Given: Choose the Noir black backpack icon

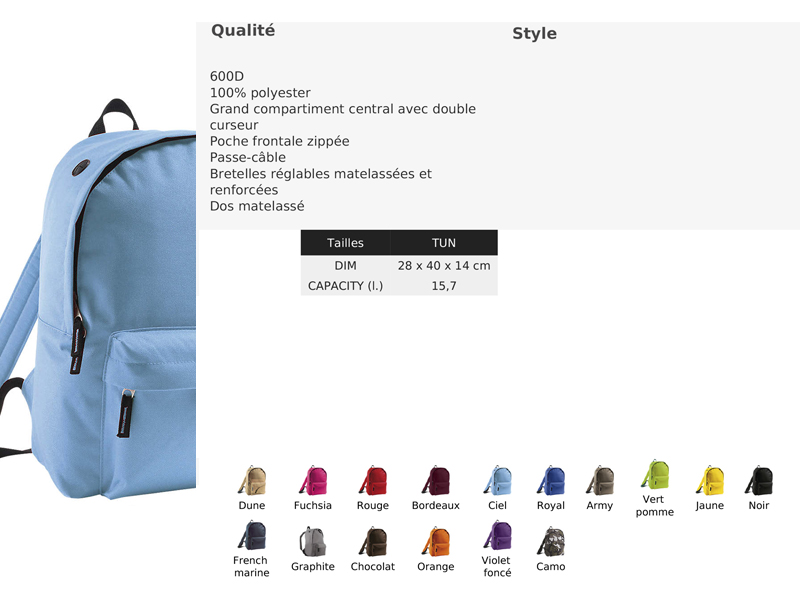Looking at the screenshot, I should [x=759, y=480].
